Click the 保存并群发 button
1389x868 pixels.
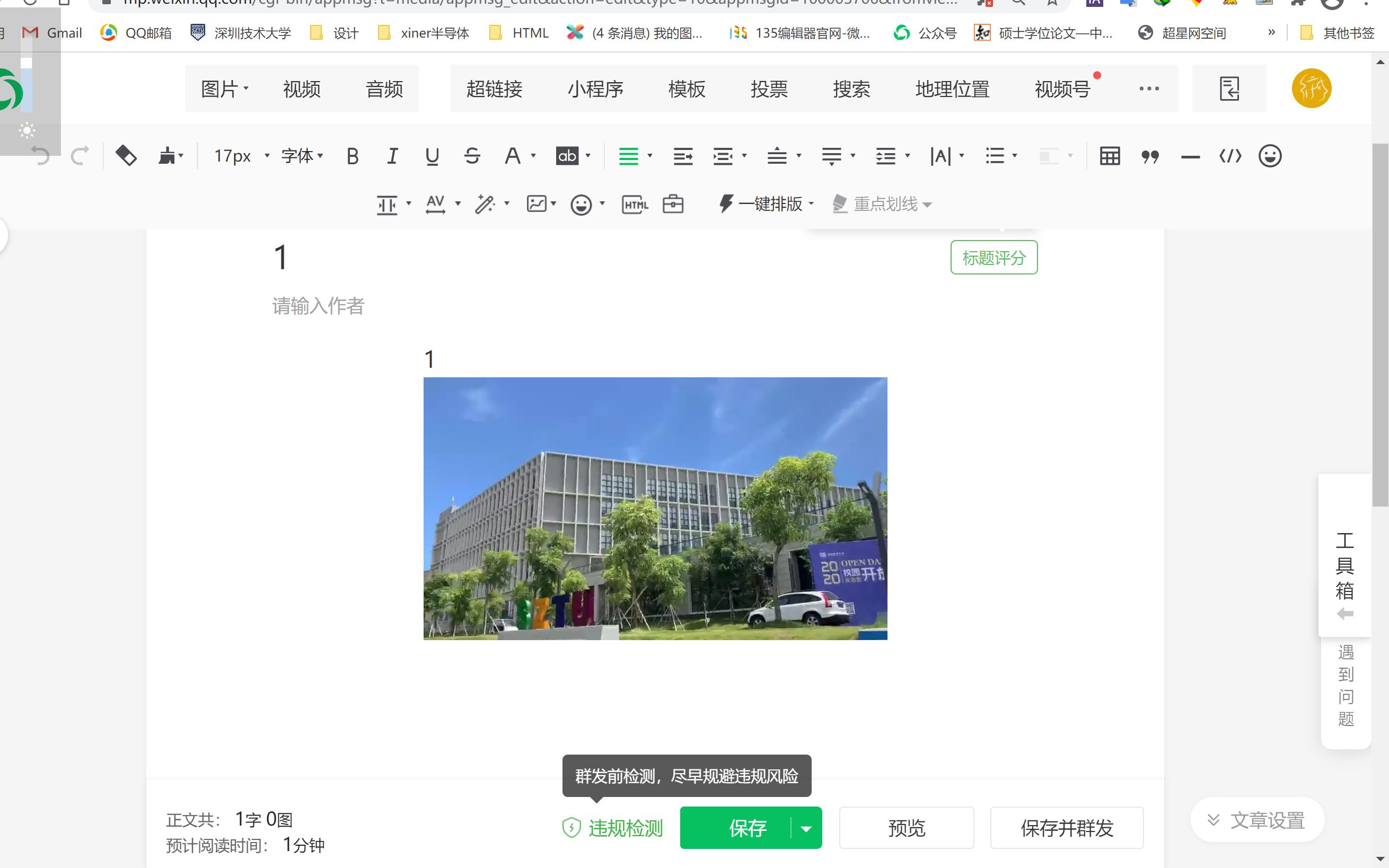pos(1067,828)
